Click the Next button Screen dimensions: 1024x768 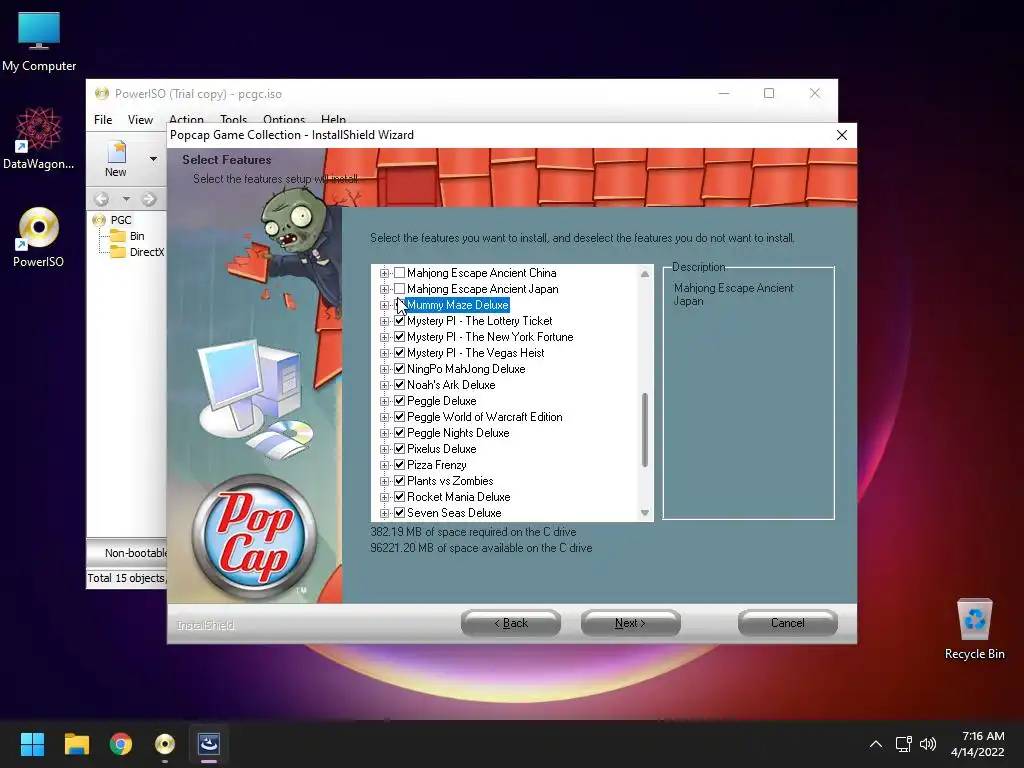point(630,623)
